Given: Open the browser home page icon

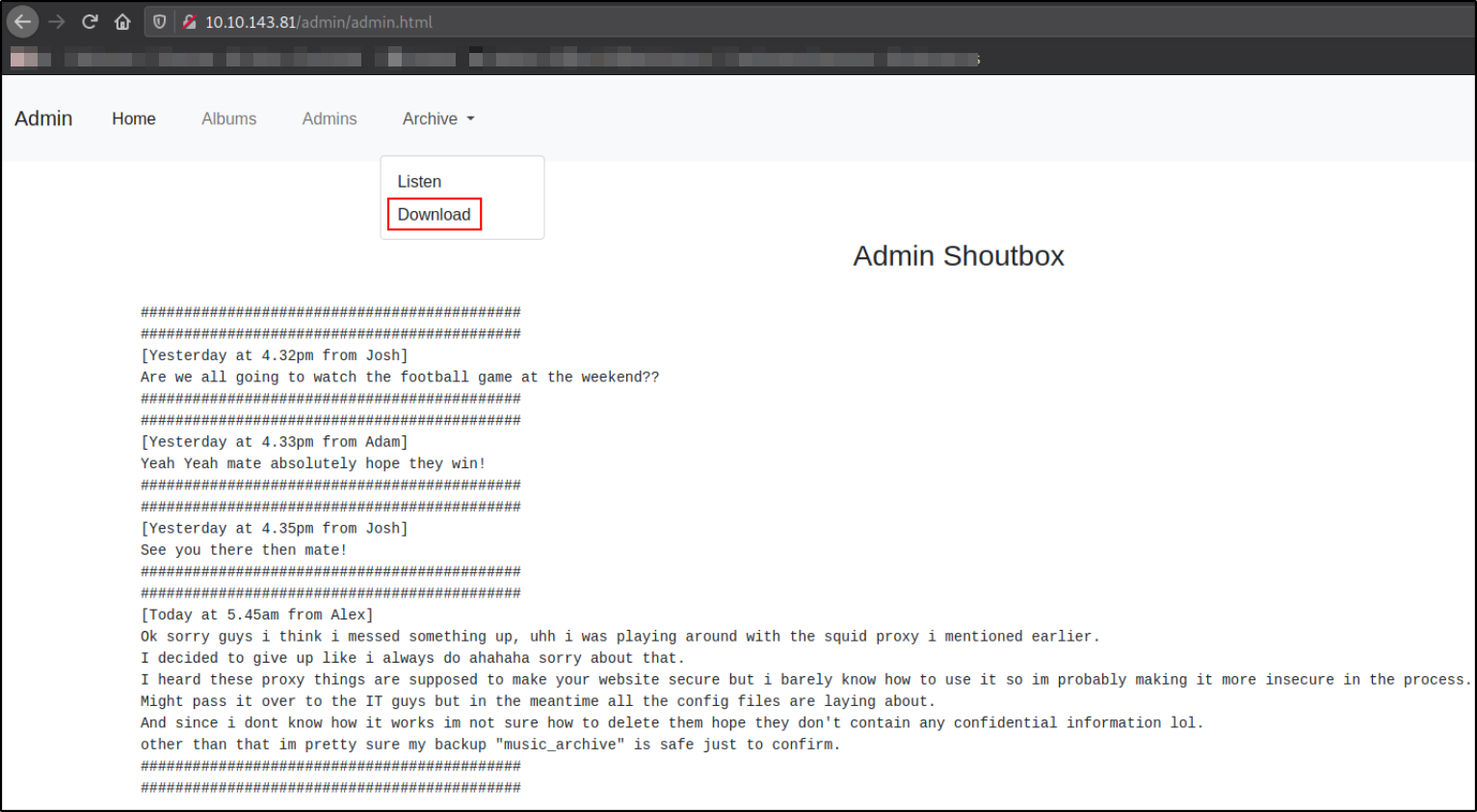Looking at the screenshot, I should point(122,21).
